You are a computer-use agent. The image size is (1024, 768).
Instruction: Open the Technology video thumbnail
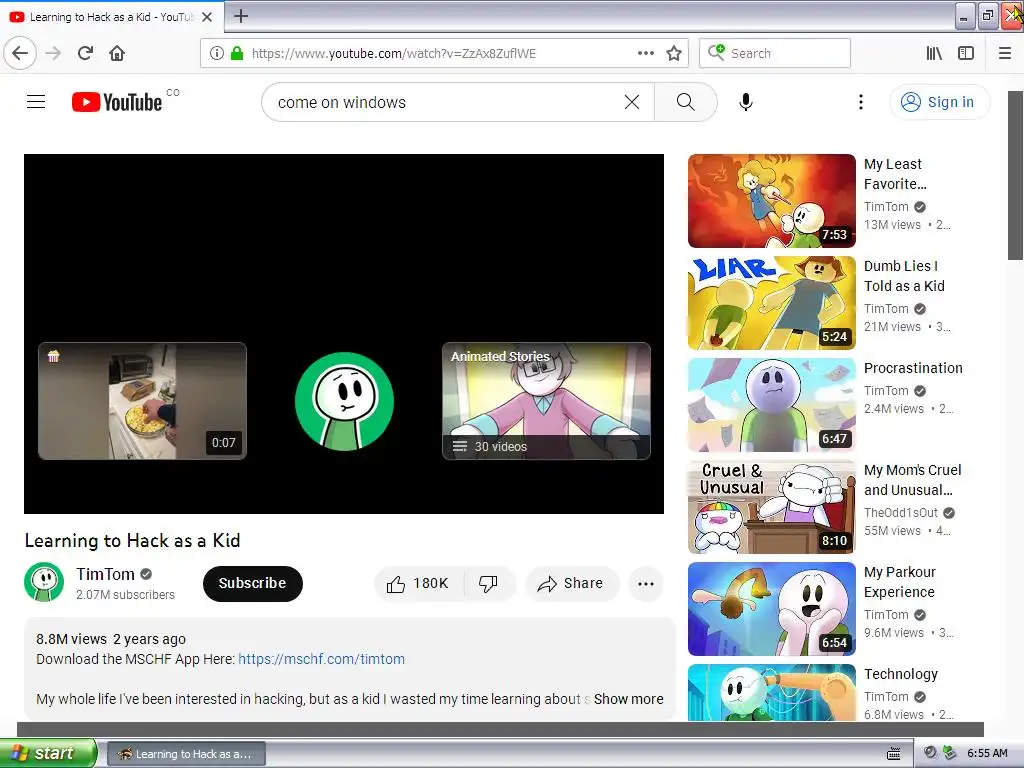point(771,692)
